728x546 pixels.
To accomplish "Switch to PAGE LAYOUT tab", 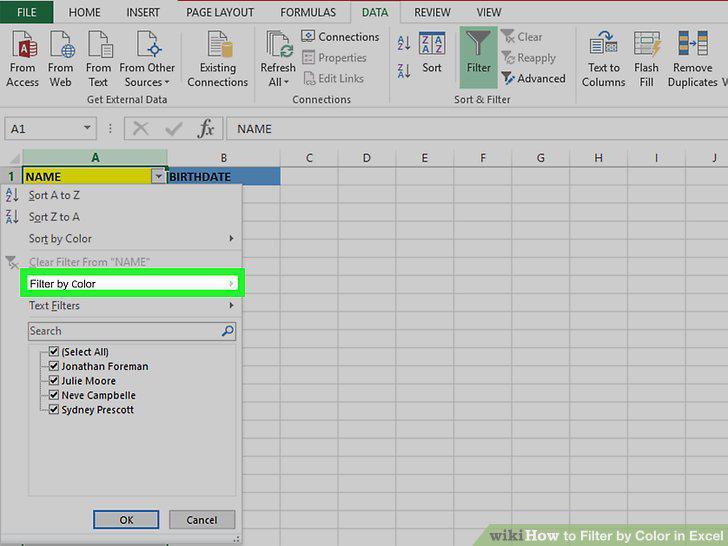I will point(220,13).
